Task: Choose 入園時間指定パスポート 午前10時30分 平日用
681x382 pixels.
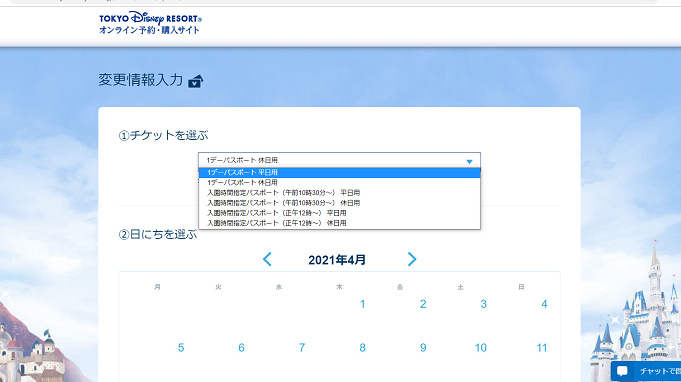Action: (339, 193)
